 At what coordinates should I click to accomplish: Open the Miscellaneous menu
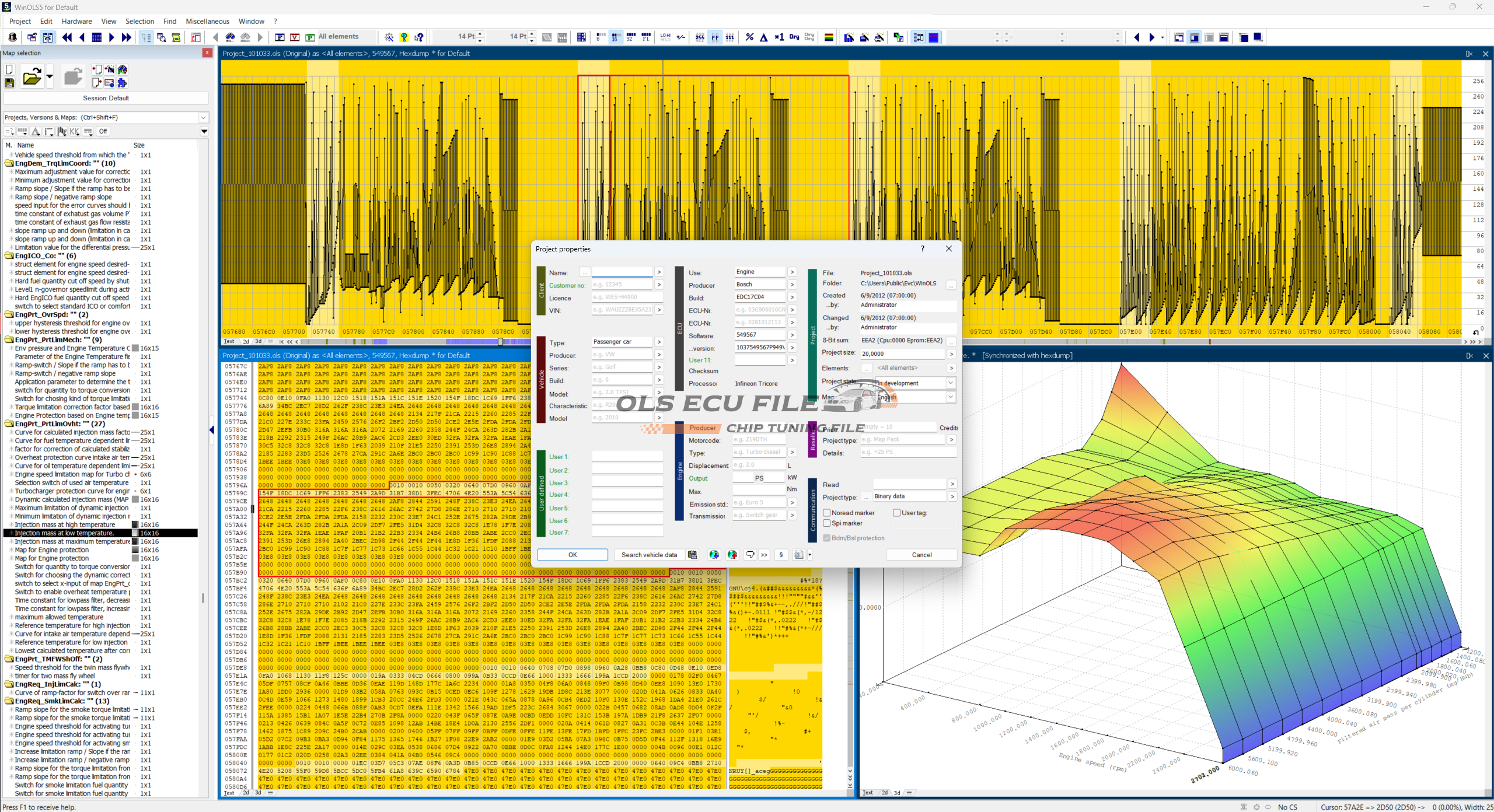(x=207, y=21)
